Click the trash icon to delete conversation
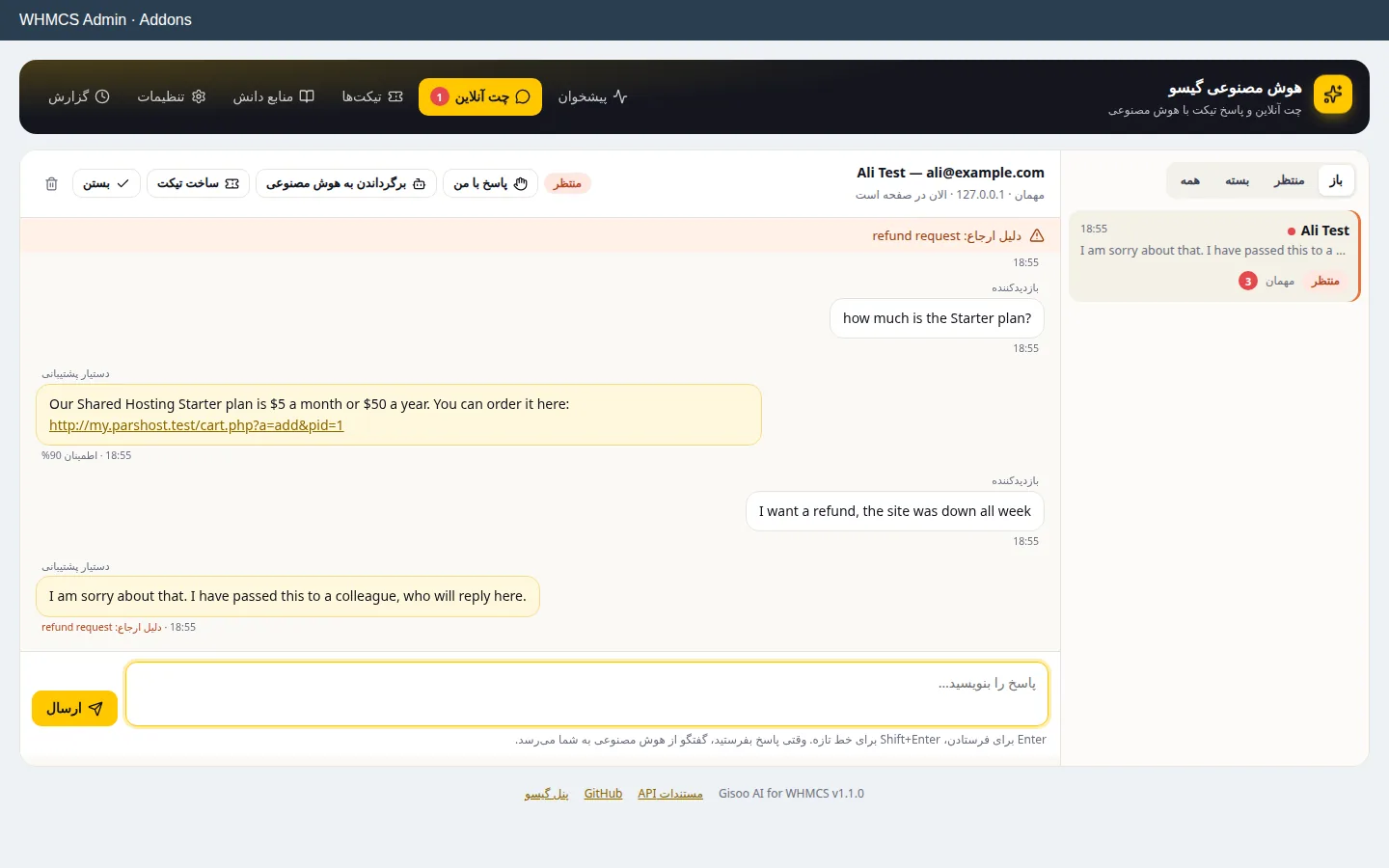This screenshot has height=868, width=1389. pos(52,183)
